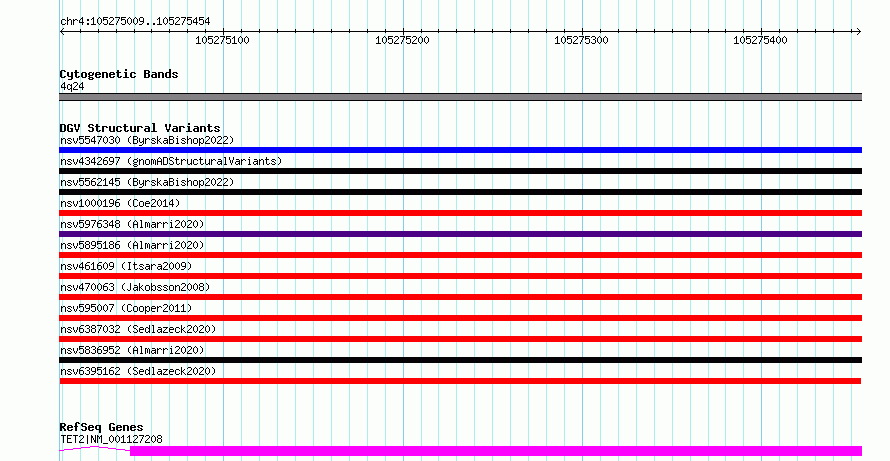Open the TET2|NM_001127208 gene label

point(111,439)
